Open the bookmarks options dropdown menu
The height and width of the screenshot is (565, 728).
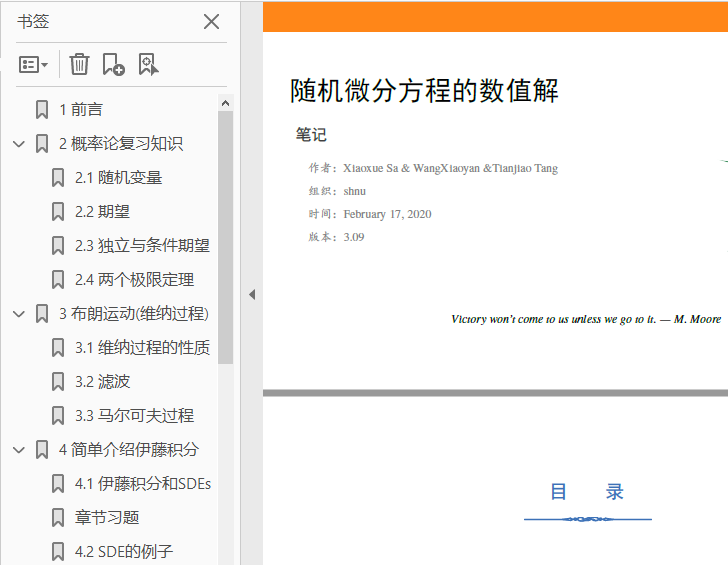pyautogui.click(x=33, y=65)
